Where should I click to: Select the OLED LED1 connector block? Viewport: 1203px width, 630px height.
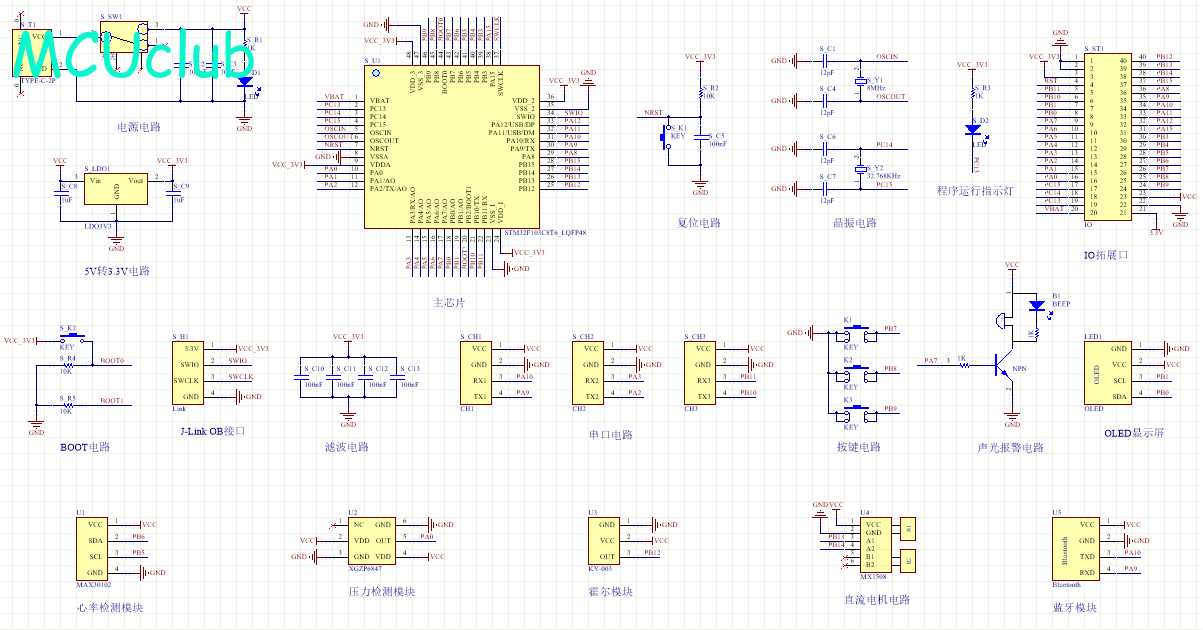pyautogui.click(x=1108, y=372)
